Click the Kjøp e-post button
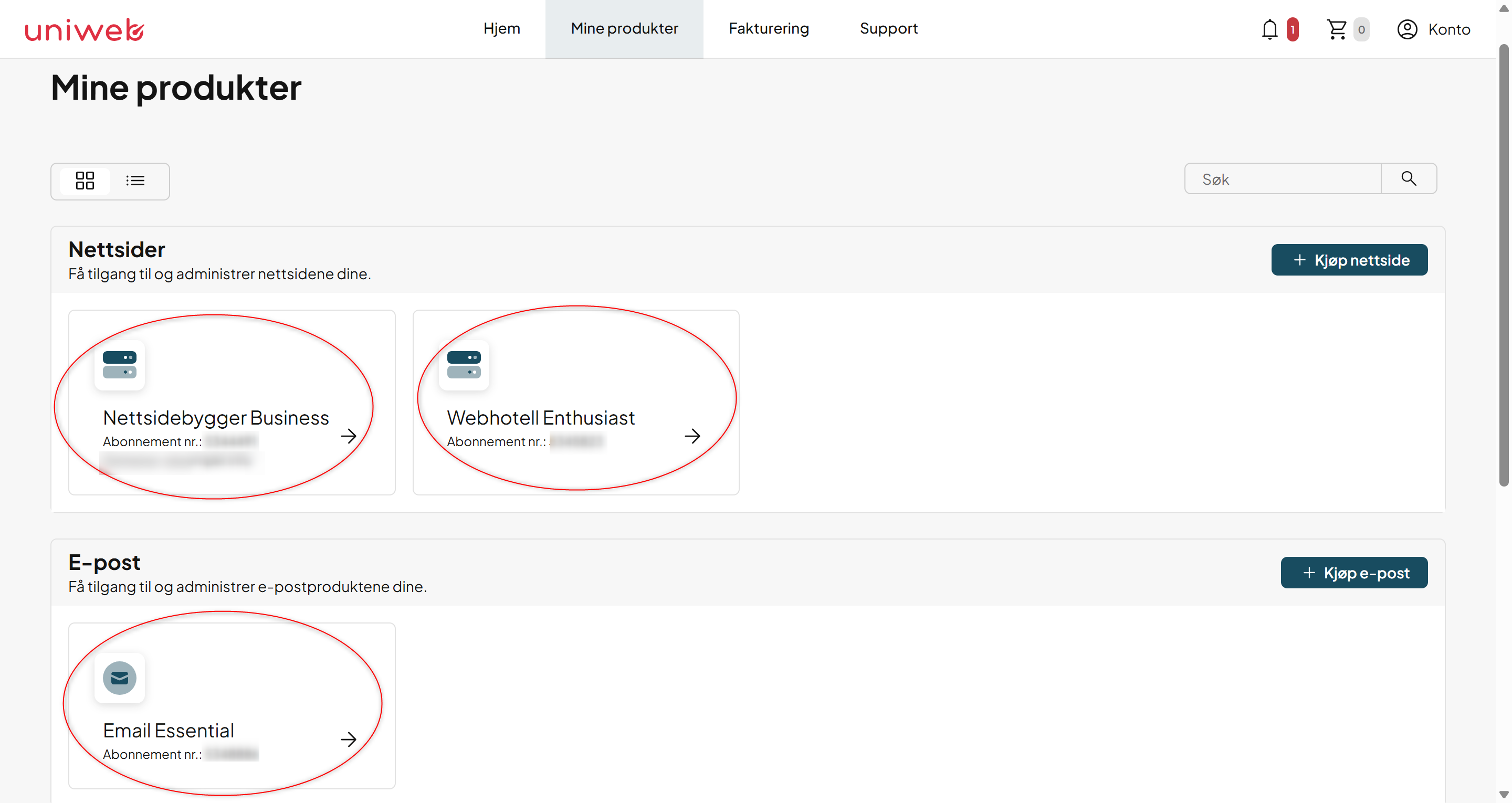The width and height of the screenshot is (1512, 803). click(x=1354, y=572)
